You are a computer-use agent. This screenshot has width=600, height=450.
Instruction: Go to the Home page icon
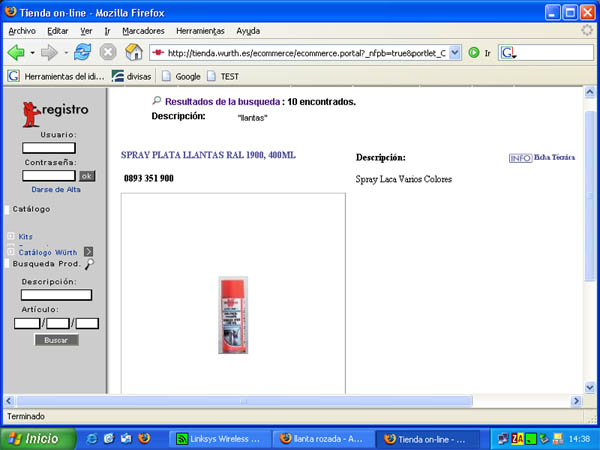pos(134,52)
